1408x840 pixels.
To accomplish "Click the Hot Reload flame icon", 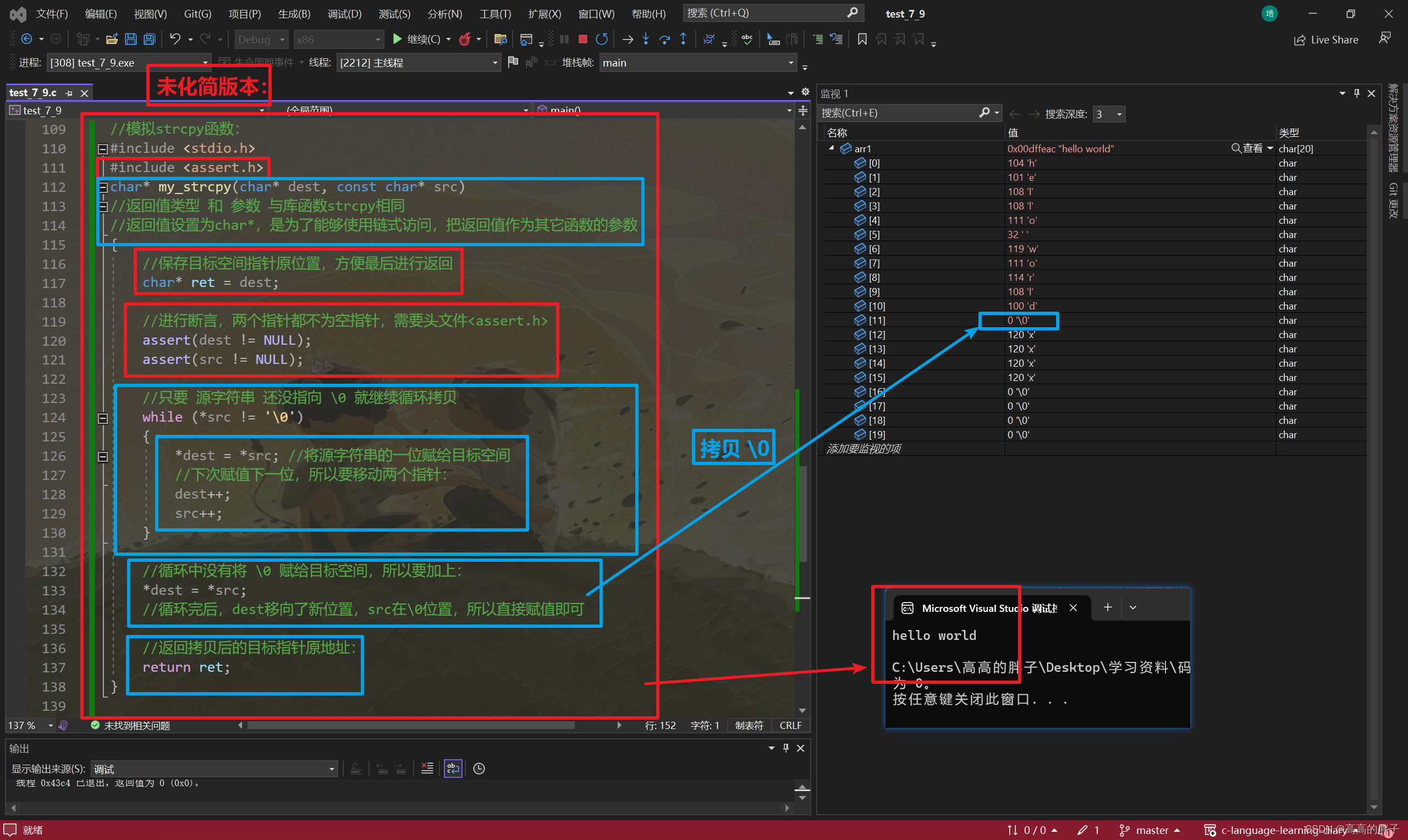I will click(465, 39).
